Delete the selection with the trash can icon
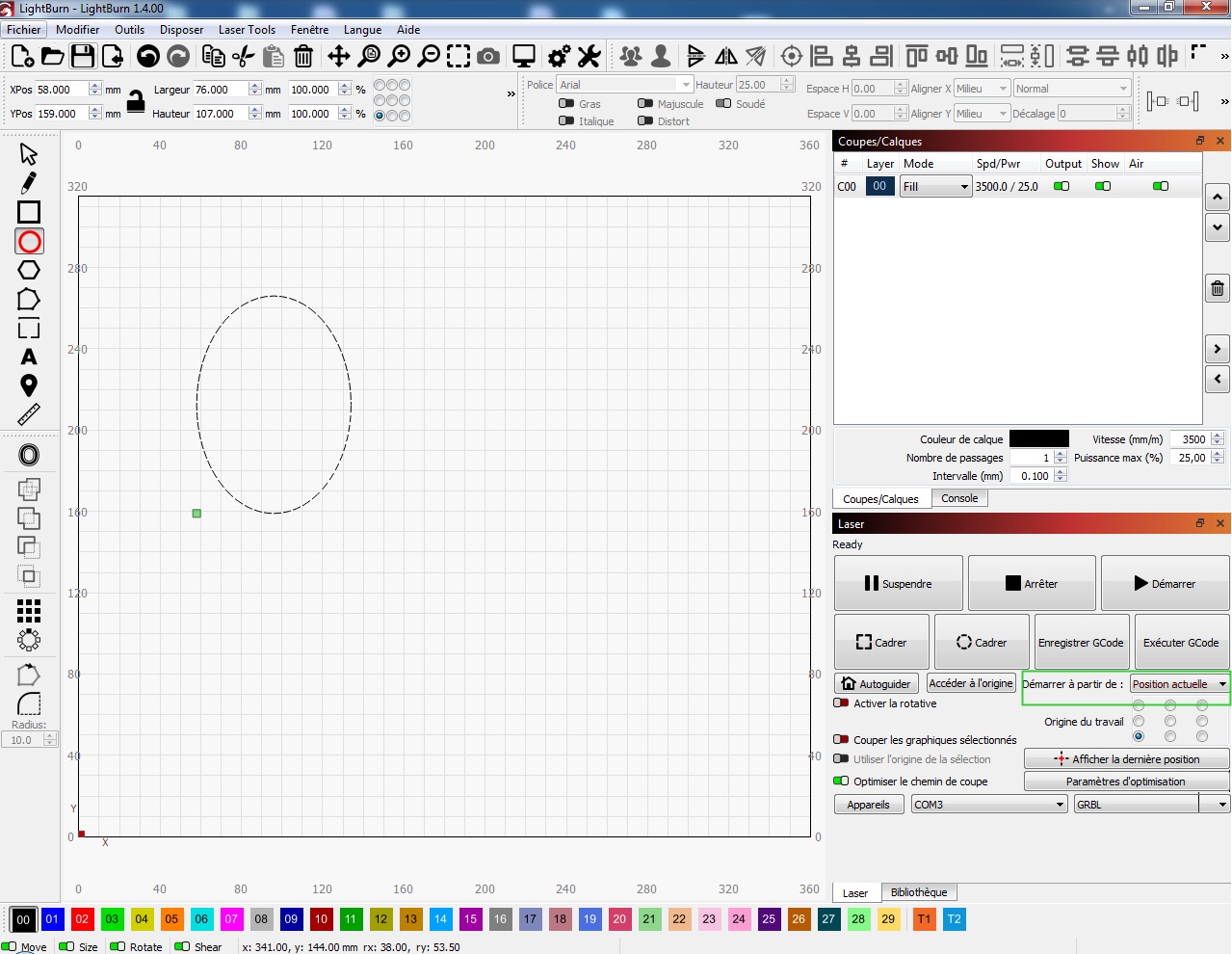1232x954 pixels. coord(303,56)
